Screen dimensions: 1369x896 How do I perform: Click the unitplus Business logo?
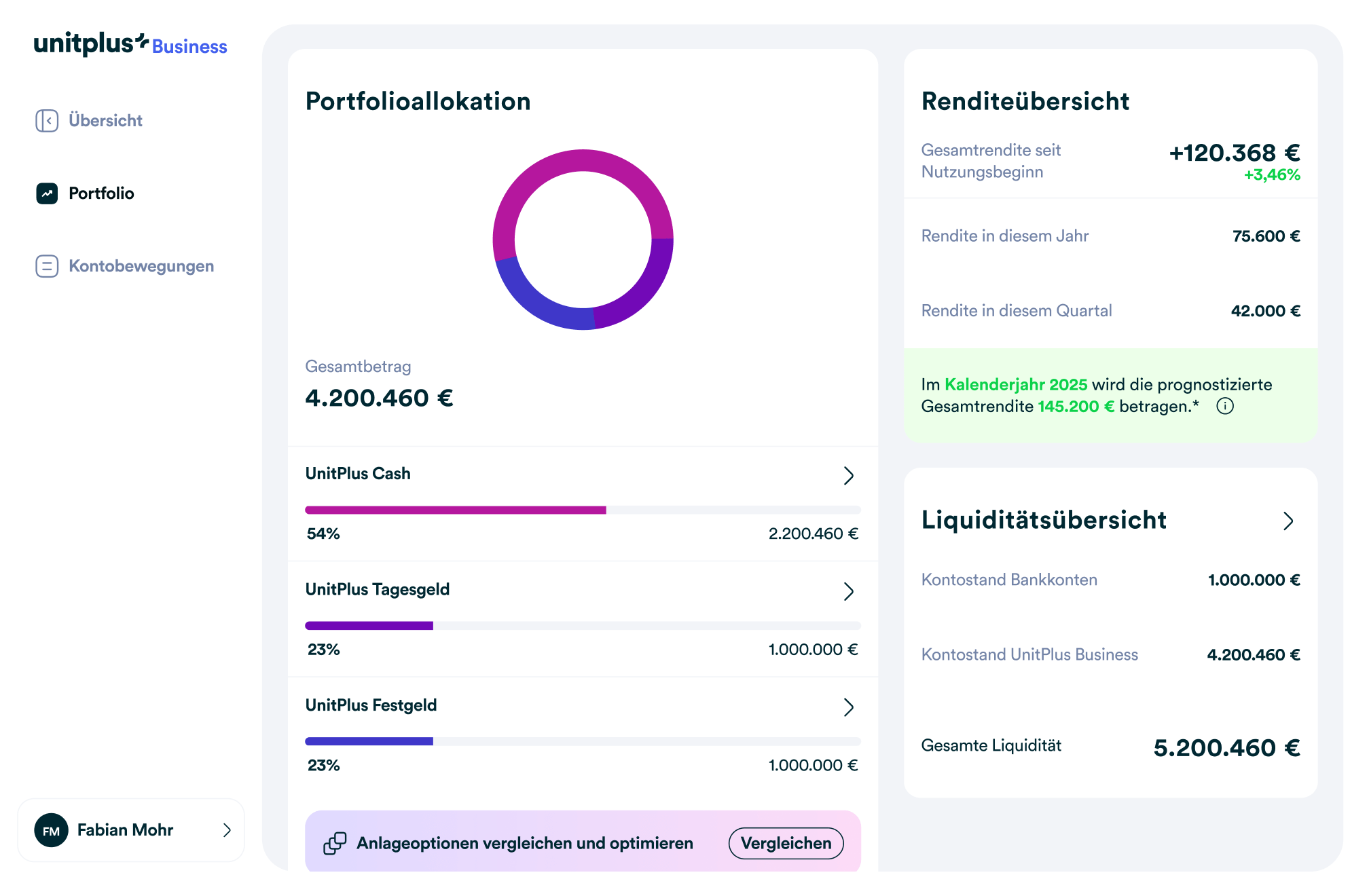130,45
